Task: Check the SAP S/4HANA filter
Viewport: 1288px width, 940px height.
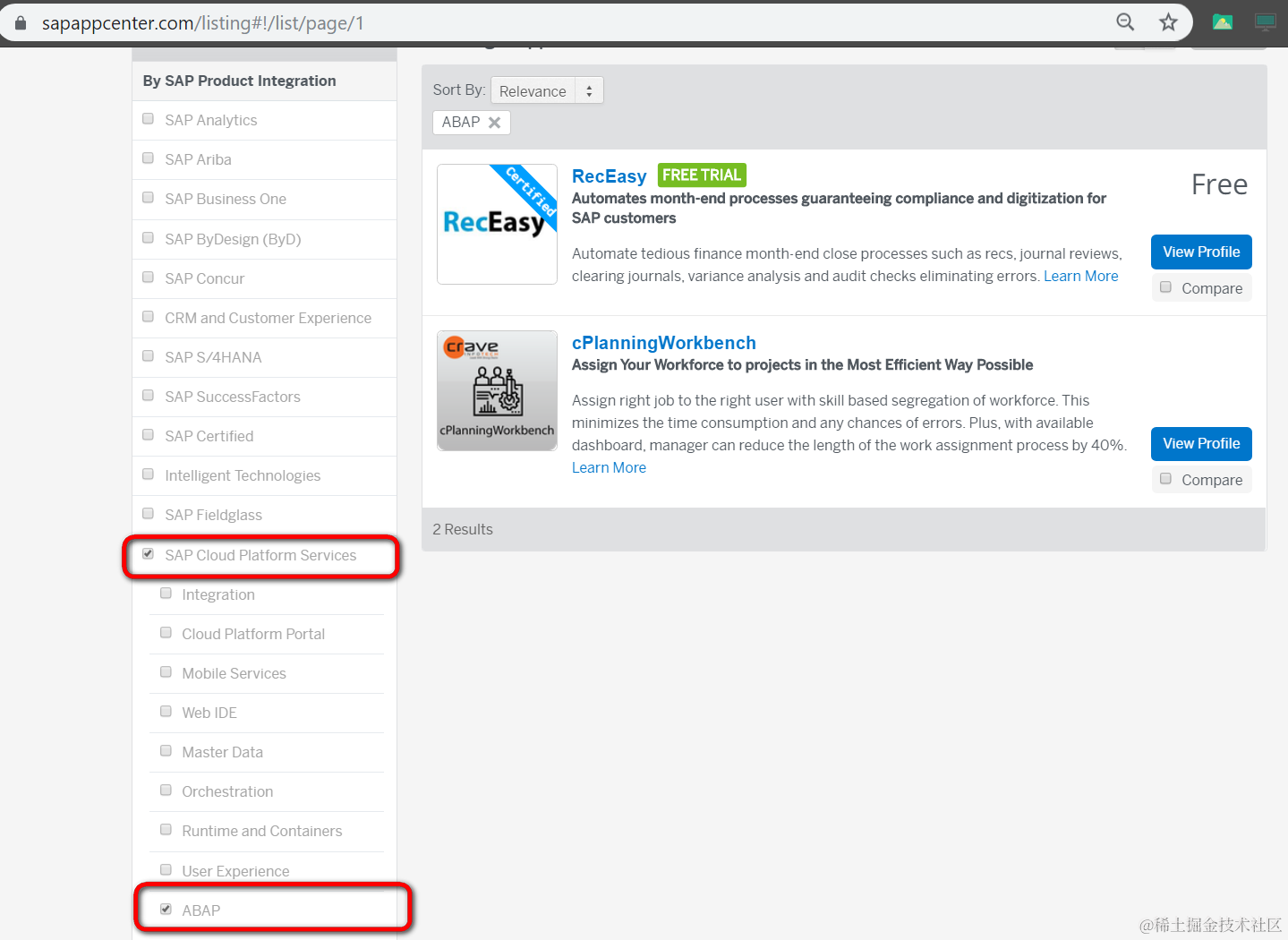Action: 149,356
